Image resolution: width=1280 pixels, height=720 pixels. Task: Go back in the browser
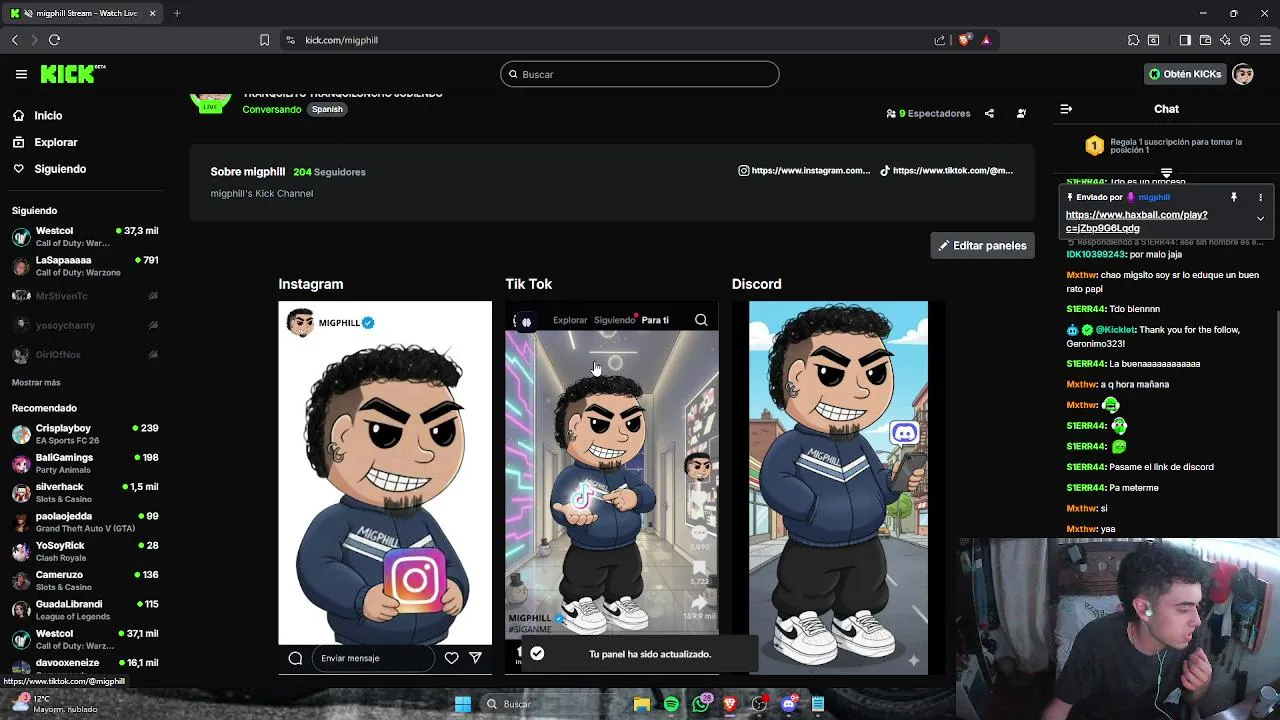pyautogui.click(x=14, y=40)
